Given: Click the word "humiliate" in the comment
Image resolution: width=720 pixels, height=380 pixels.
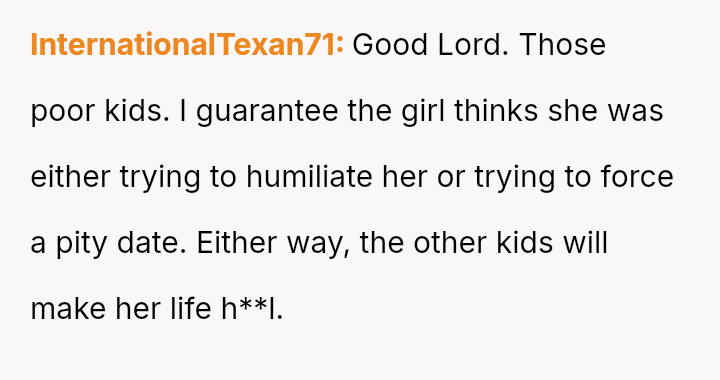Looking at the screenshot, I should point(309,177).
